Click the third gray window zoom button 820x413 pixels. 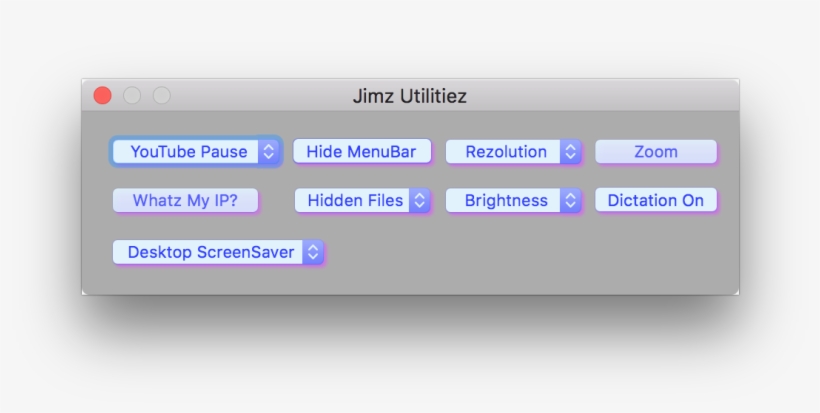point(161,96)
